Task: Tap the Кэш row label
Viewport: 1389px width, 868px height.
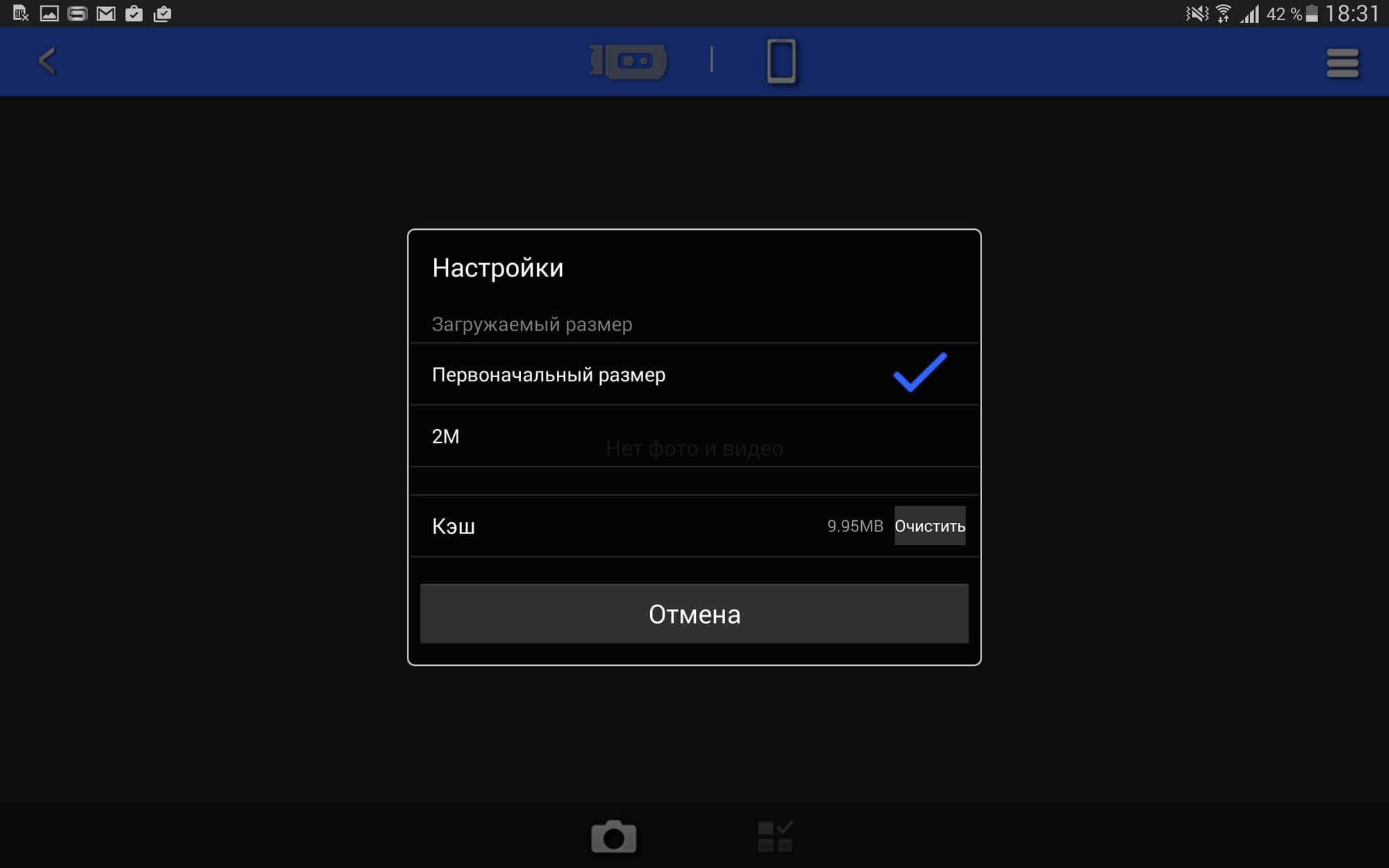Action: pos(454,526)
